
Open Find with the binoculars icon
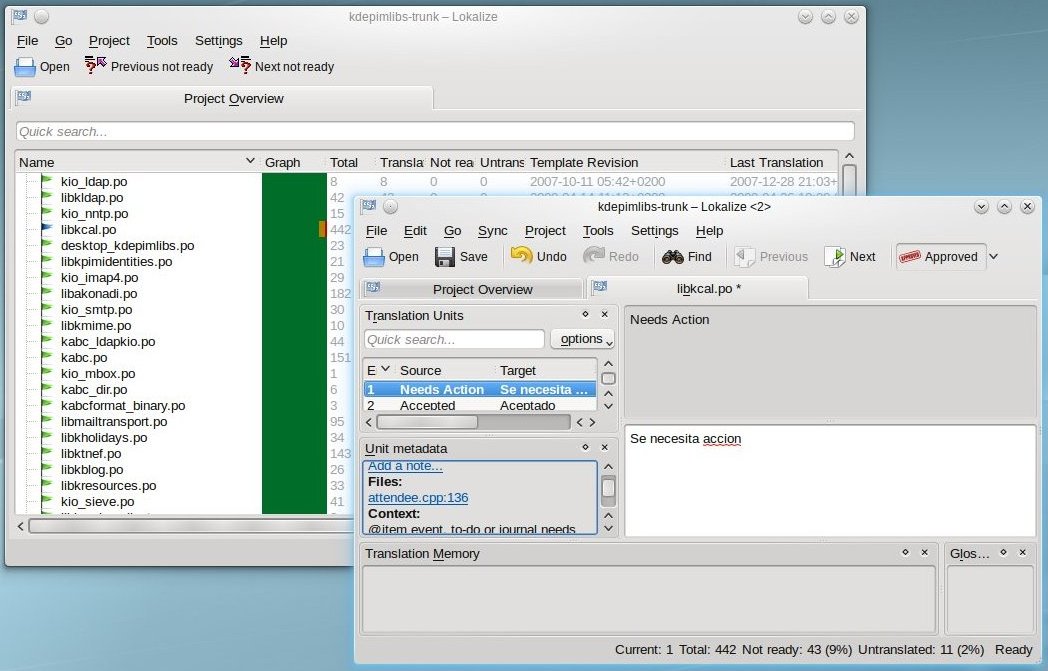tap(672, 257)
